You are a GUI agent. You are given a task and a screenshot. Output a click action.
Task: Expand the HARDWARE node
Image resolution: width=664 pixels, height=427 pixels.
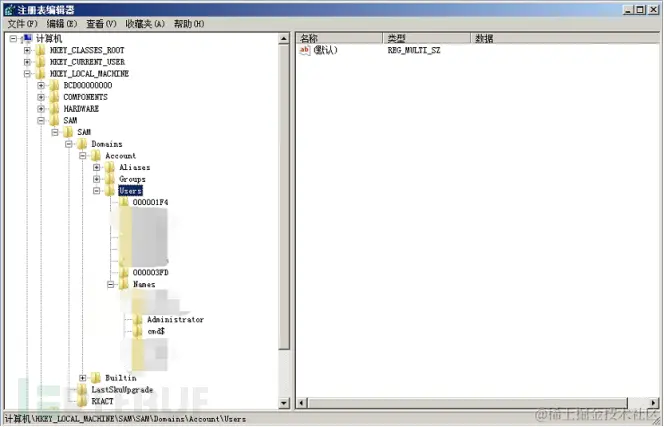tap(41, 109)
